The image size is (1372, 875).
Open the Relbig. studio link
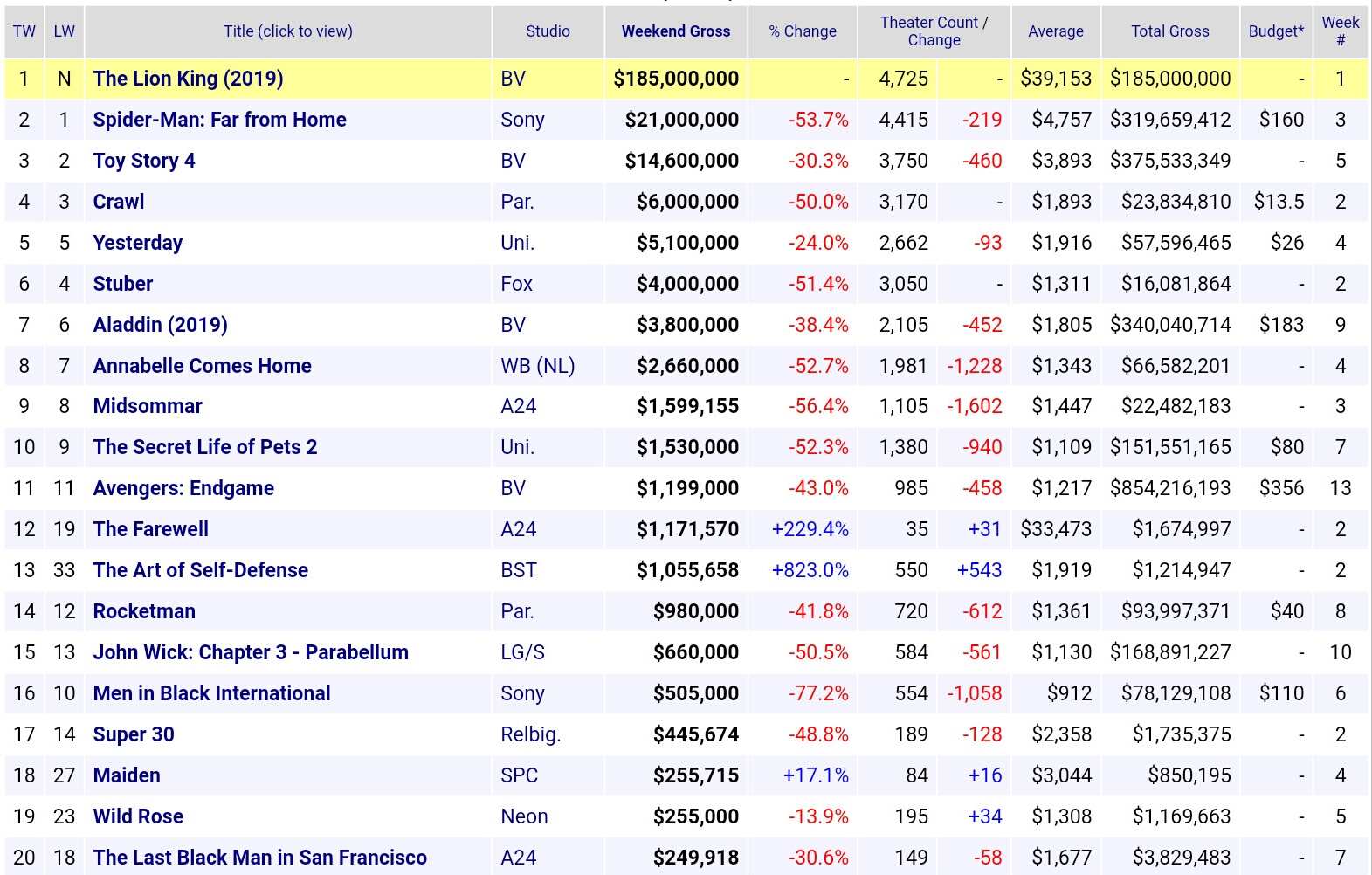tap(531, 734)
